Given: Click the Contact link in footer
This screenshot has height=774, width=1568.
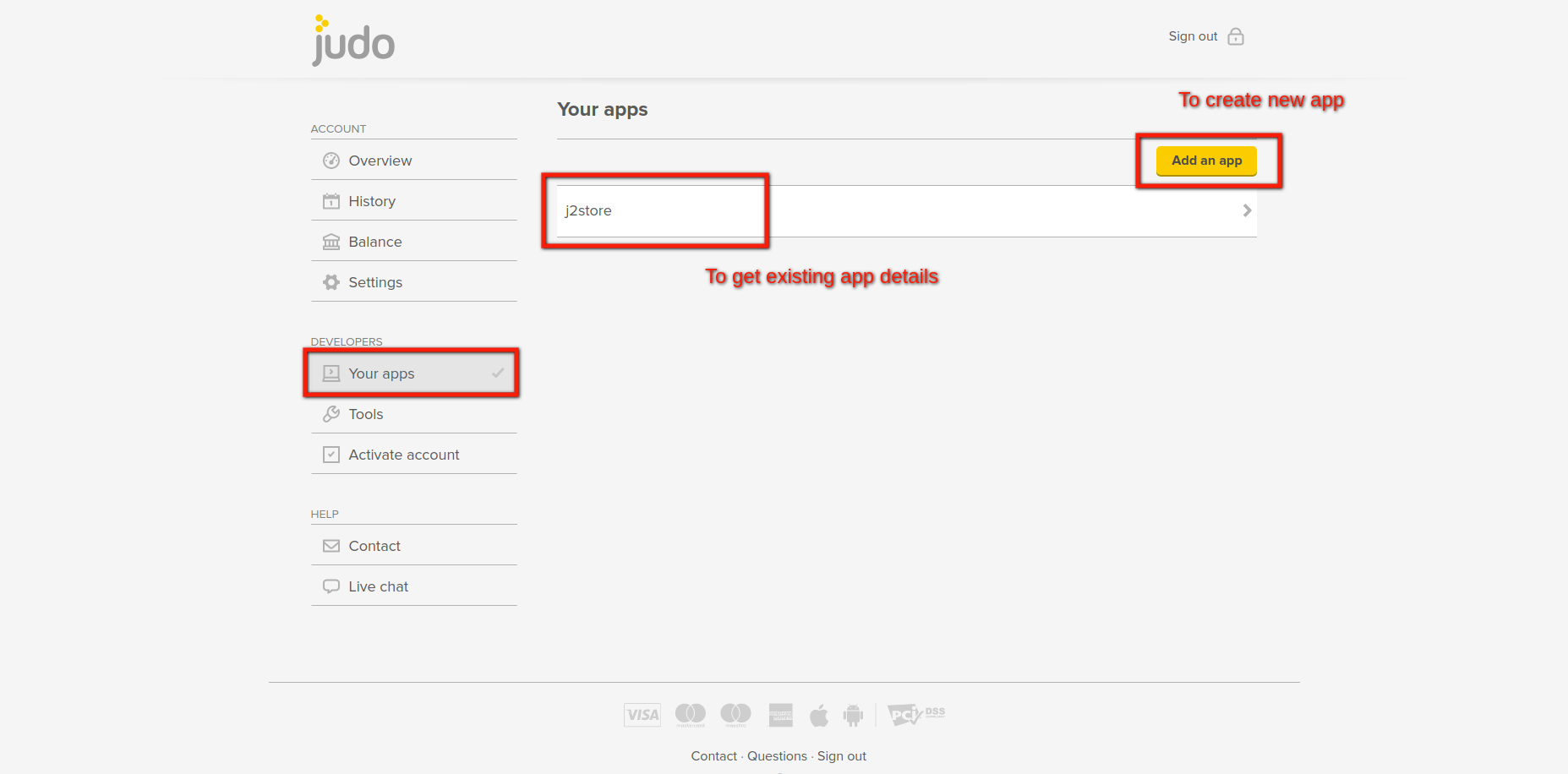Looking at the screenshot, I should pyautogui.click(x=713, y=756).
